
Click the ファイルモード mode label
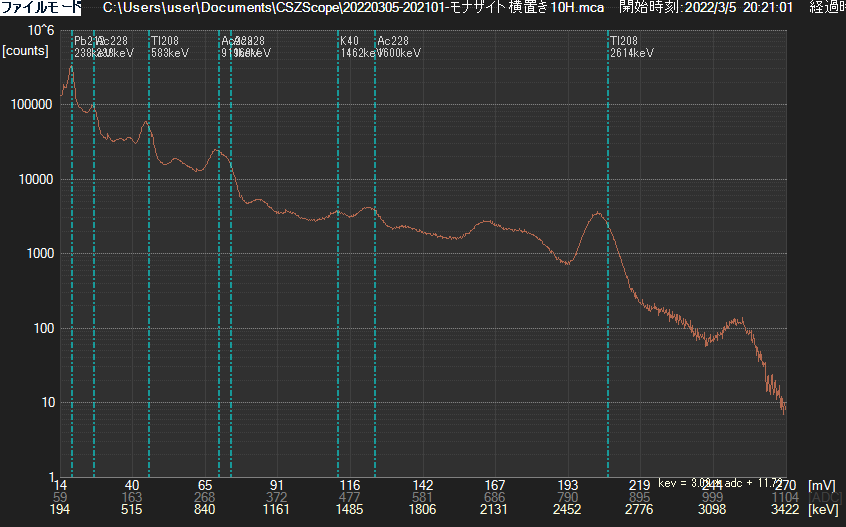tap(41, 8)
